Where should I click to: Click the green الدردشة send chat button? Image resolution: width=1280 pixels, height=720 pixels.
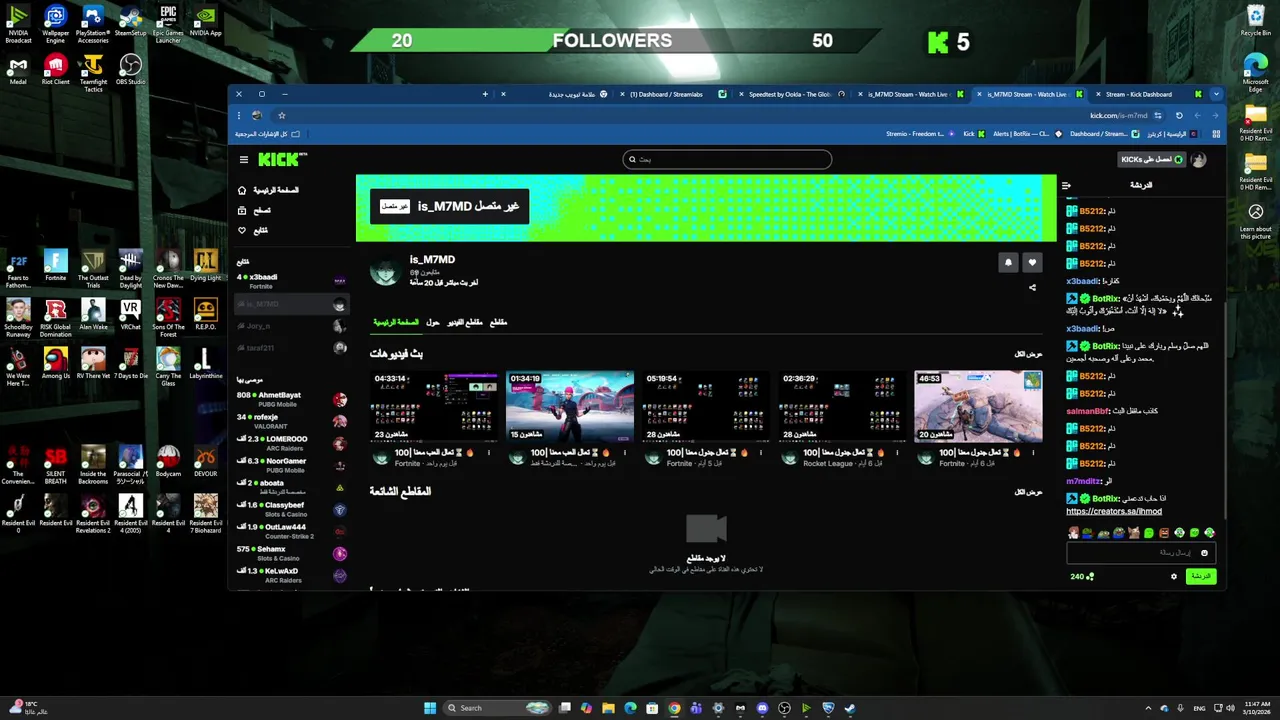pos(1201,576)
